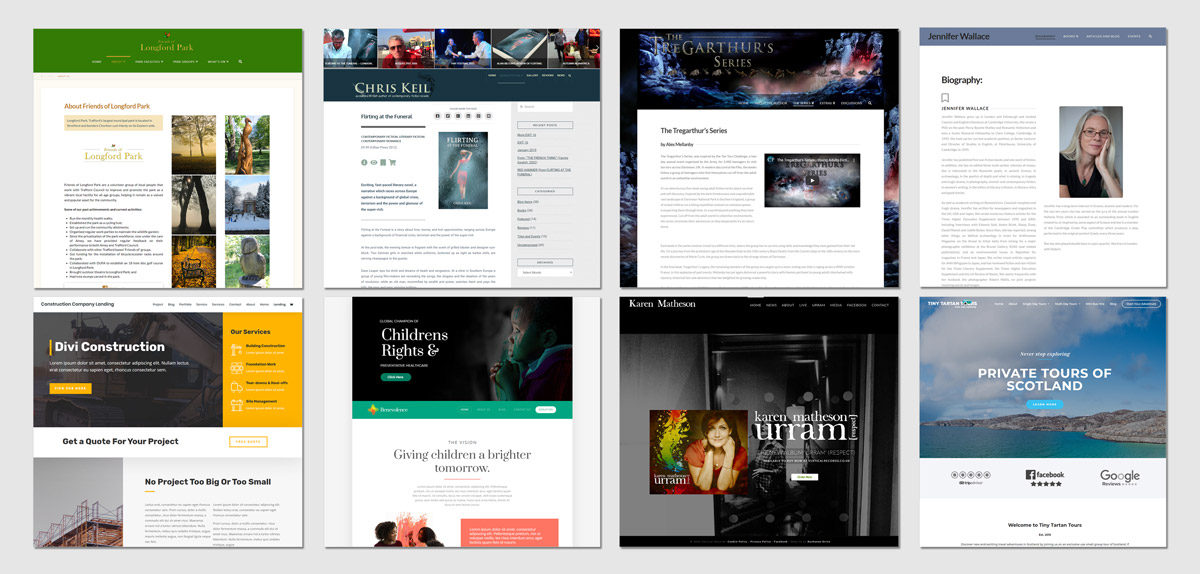
Task: Click the Building Construction service icon
Action: tap(235, 349)
